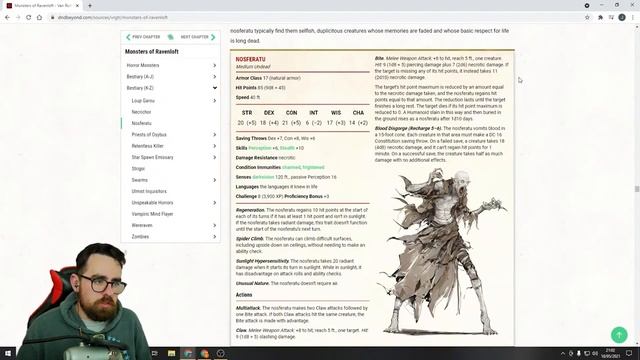Collapse Bestiary (K-Z) chevron
This screenshot has width=640, height=360.
tap(214, 88)
